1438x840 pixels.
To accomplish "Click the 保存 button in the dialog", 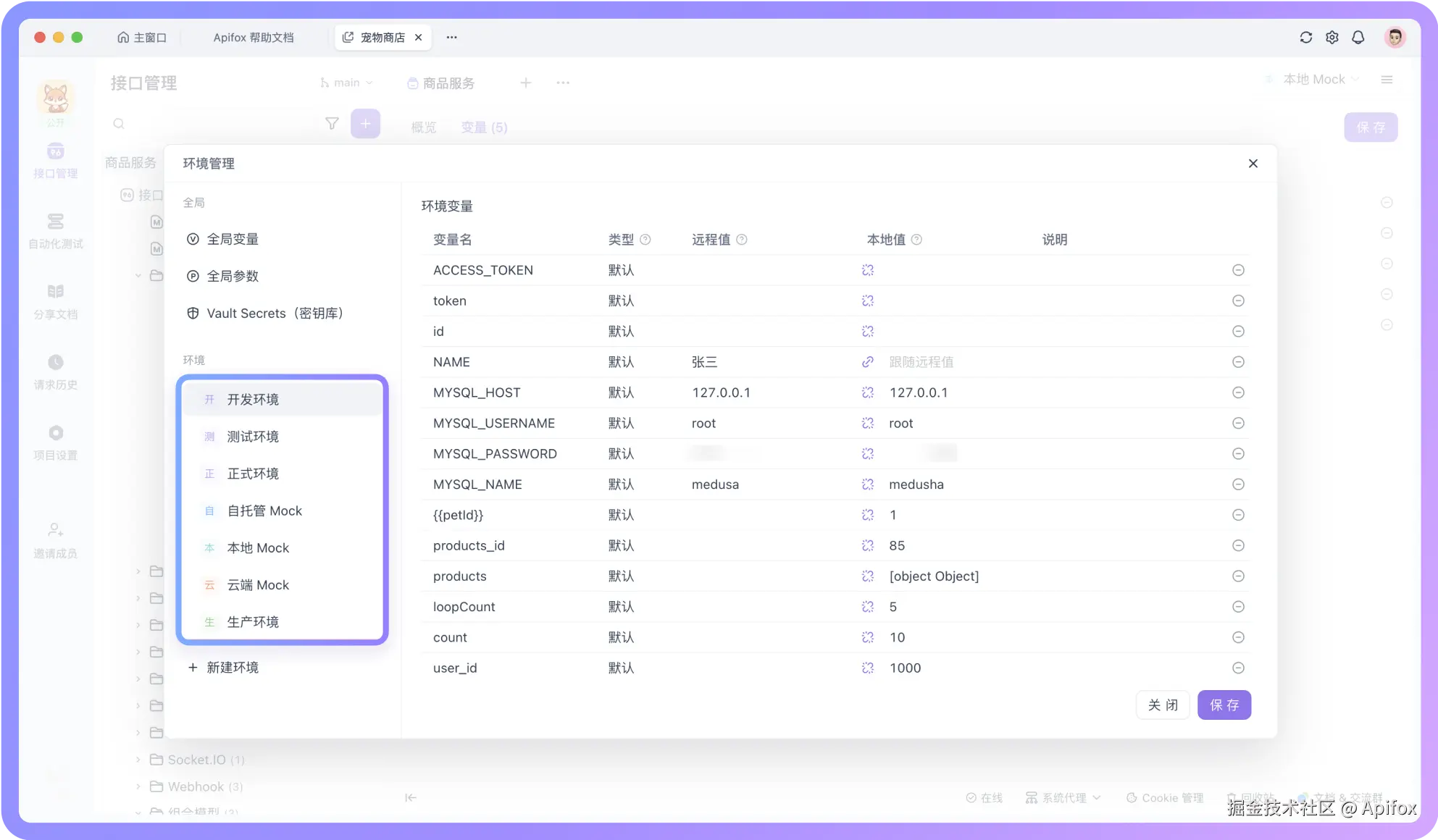I will 1224,705.
